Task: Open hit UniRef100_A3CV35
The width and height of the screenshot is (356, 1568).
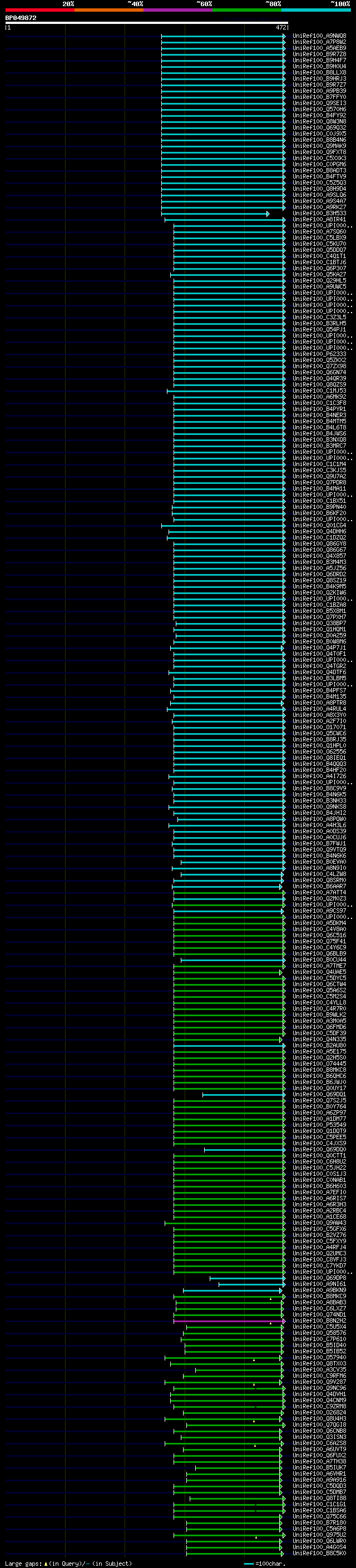Action: pos(319,1369)
